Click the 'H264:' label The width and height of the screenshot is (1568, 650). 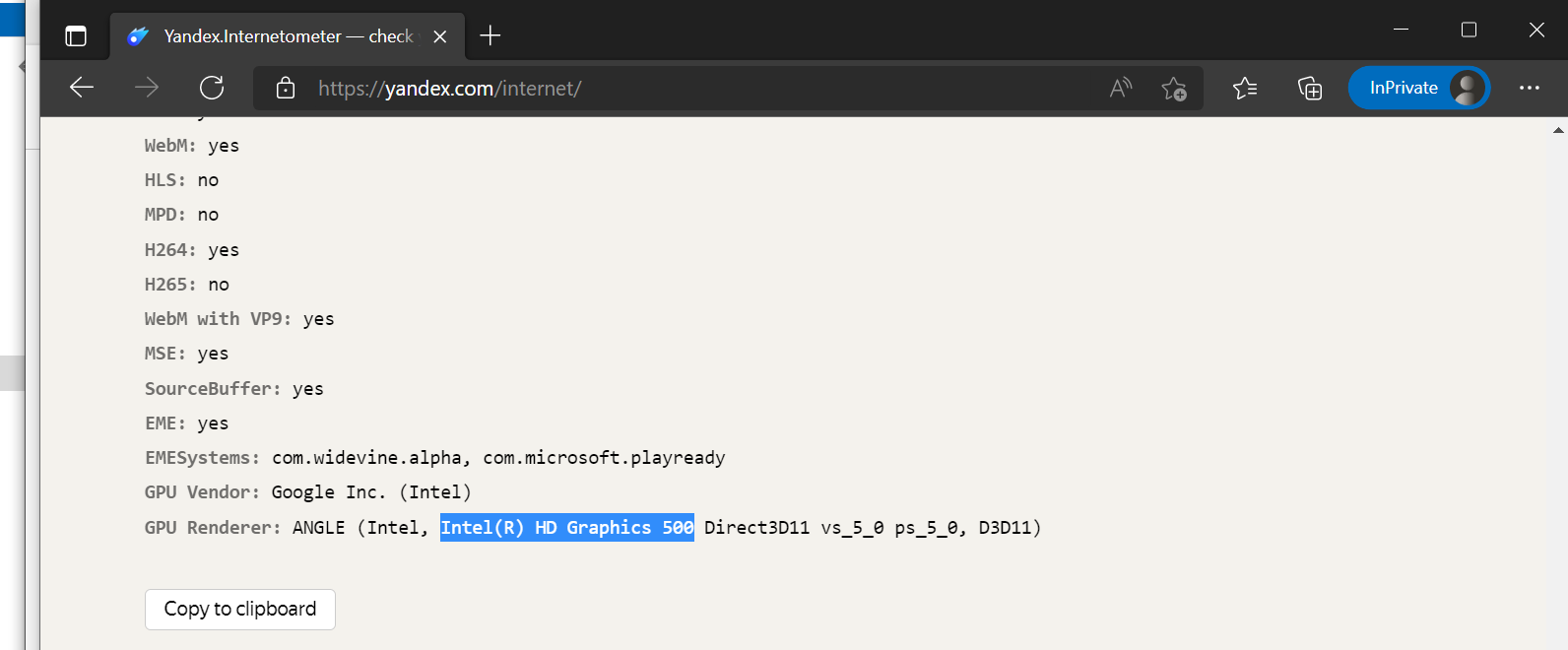click(170, 250)
